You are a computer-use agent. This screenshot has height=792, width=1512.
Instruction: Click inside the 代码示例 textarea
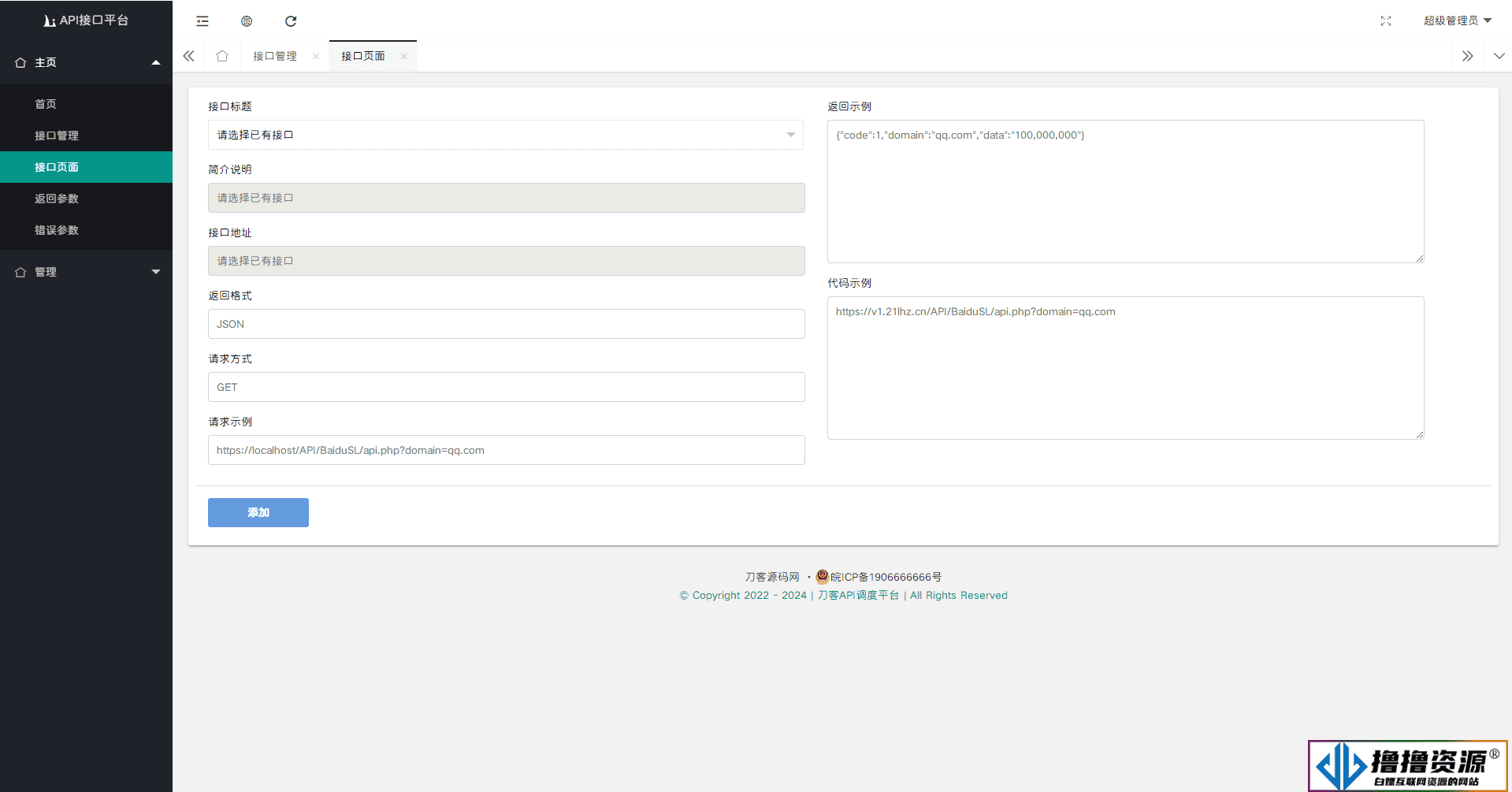tap(1125, 368)
